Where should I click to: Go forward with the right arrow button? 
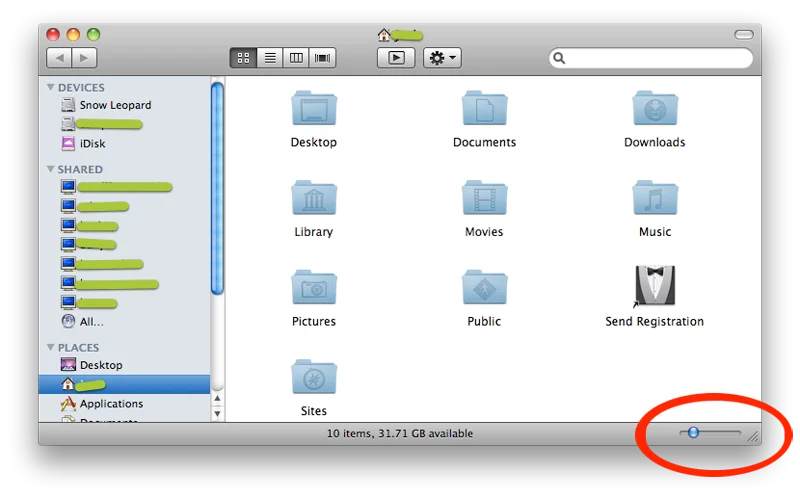pos(84,58)
